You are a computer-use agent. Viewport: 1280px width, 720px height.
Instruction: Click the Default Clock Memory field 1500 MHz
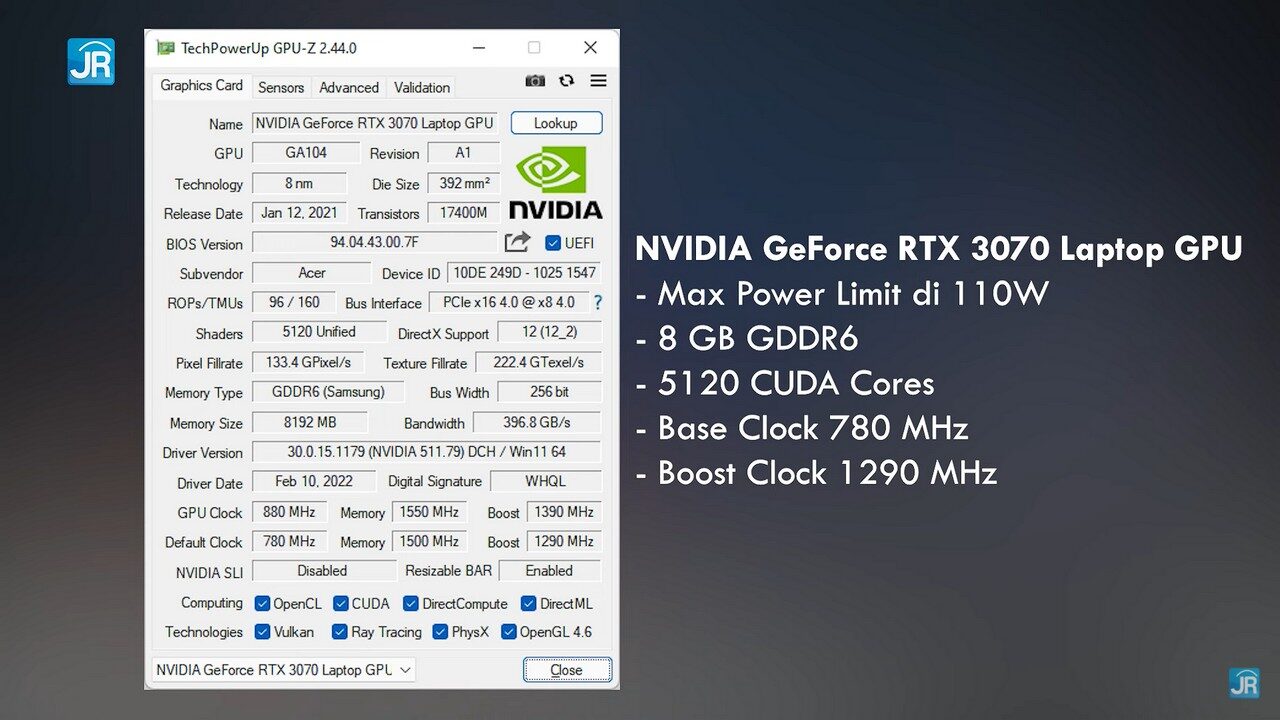click(429, 541)
